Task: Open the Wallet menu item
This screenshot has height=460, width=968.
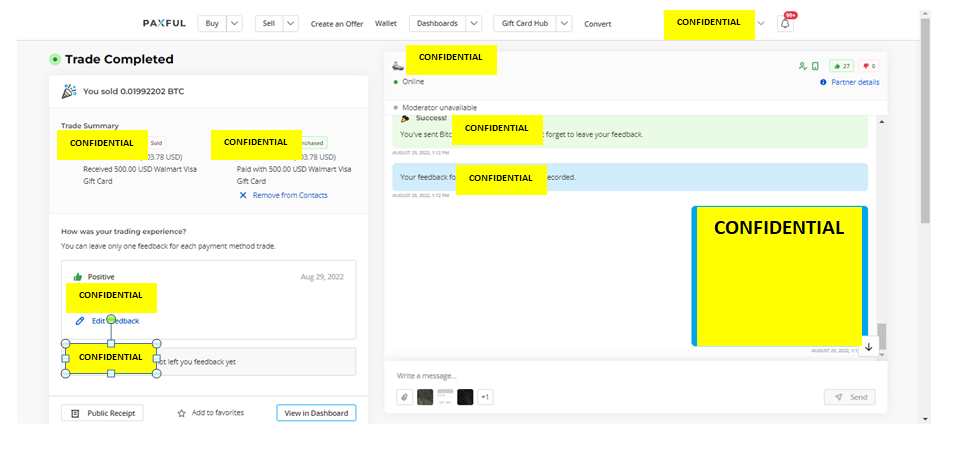Action: pos(386,23)
